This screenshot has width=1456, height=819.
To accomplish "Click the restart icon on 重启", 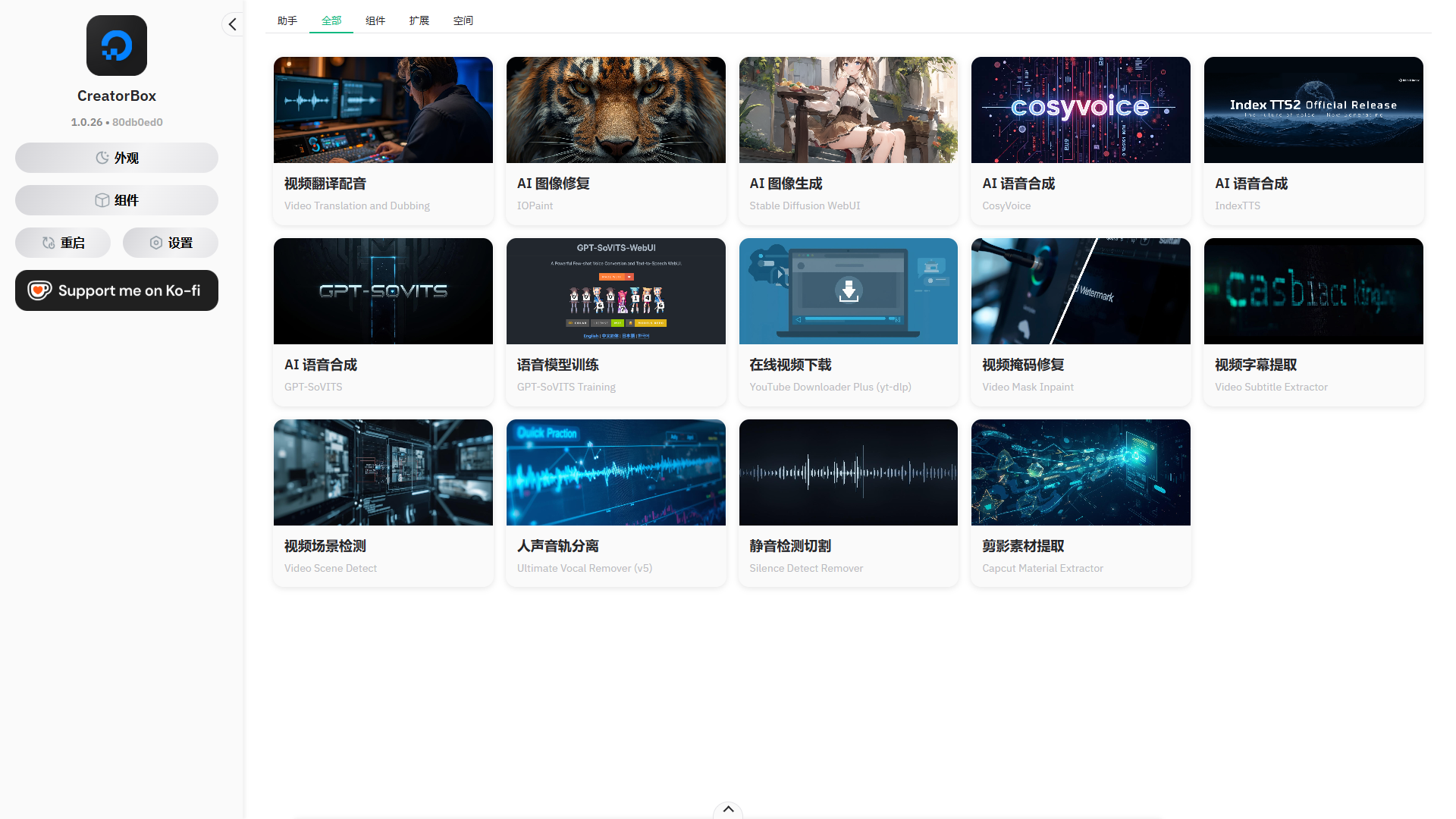I will (48, 243).
